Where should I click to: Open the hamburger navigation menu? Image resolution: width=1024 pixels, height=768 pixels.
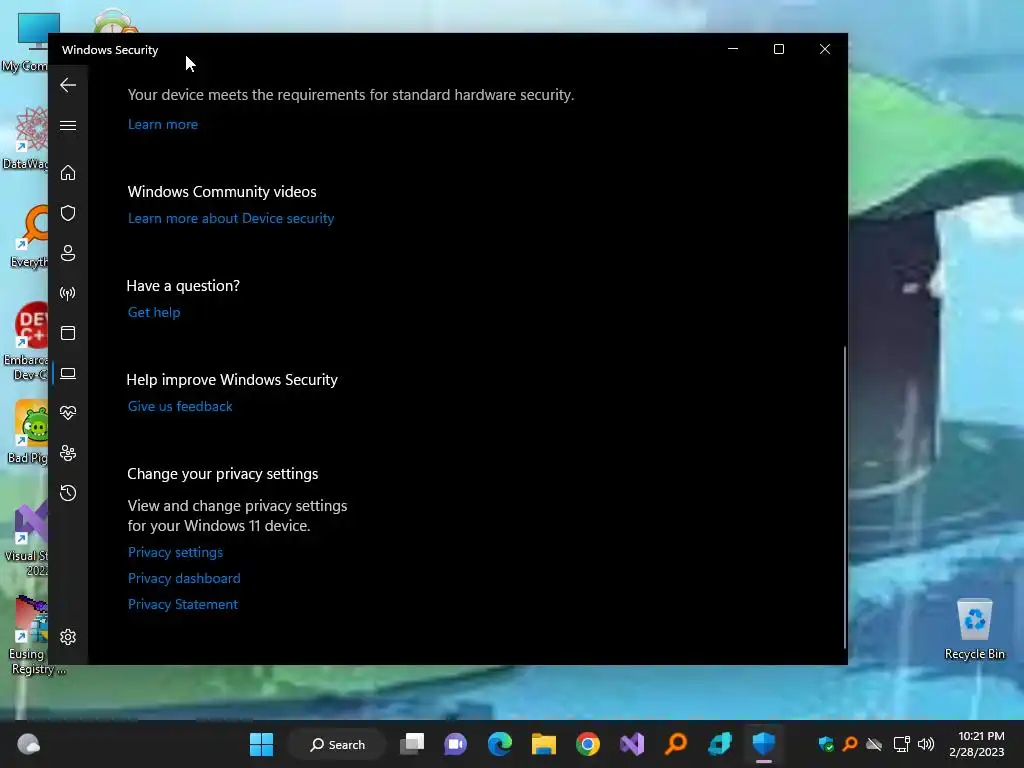pyautogui.click(x=68, y=125)
